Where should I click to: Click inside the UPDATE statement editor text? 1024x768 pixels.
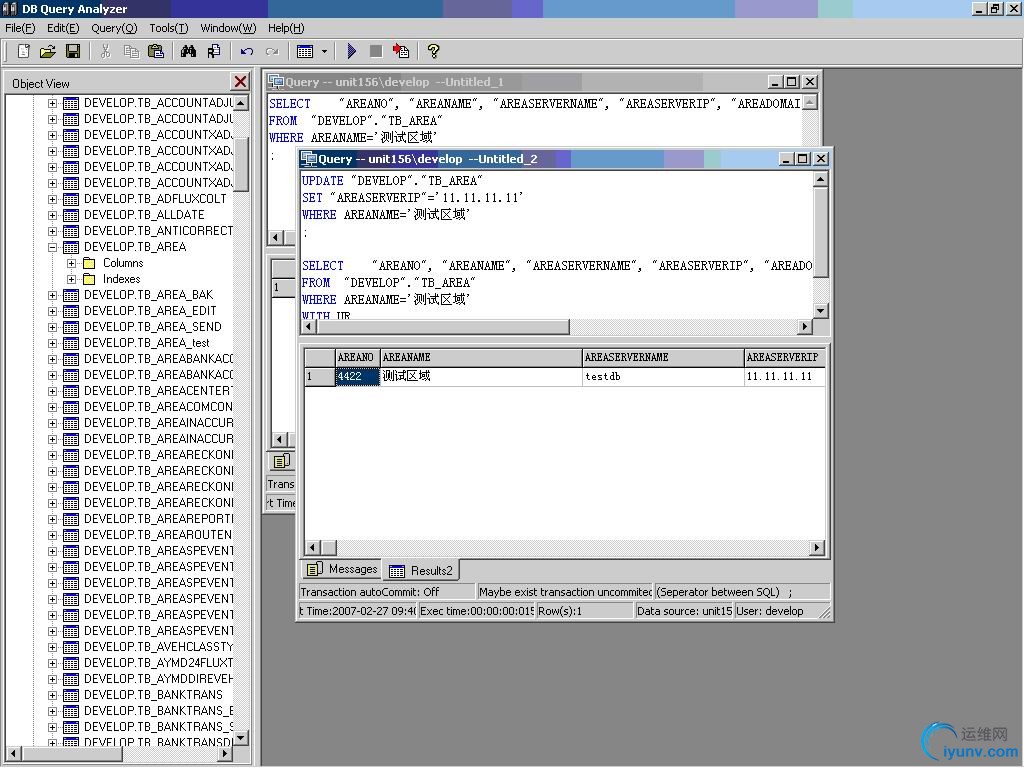click(412, 197)
